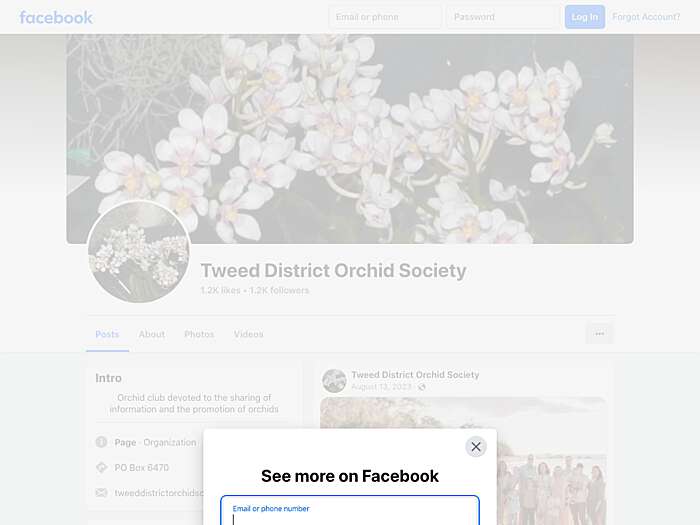Focus the header Password field
700x525 pixels.
(x=503, y=17)
